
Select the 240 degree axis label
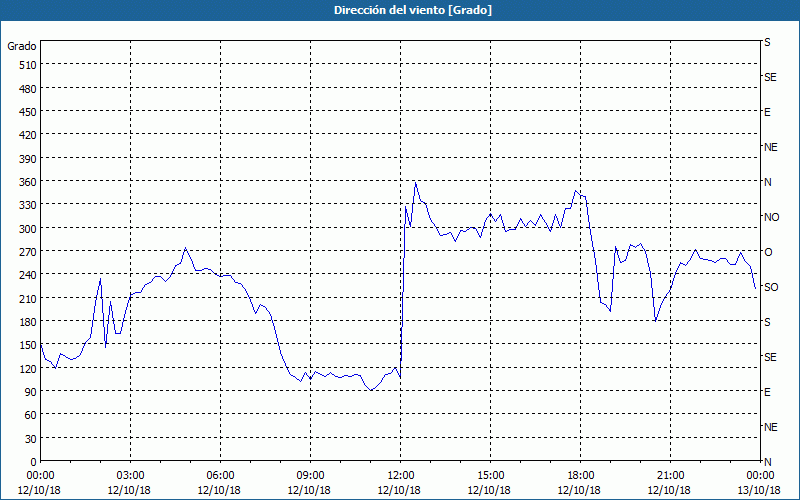tap(29, 275)
